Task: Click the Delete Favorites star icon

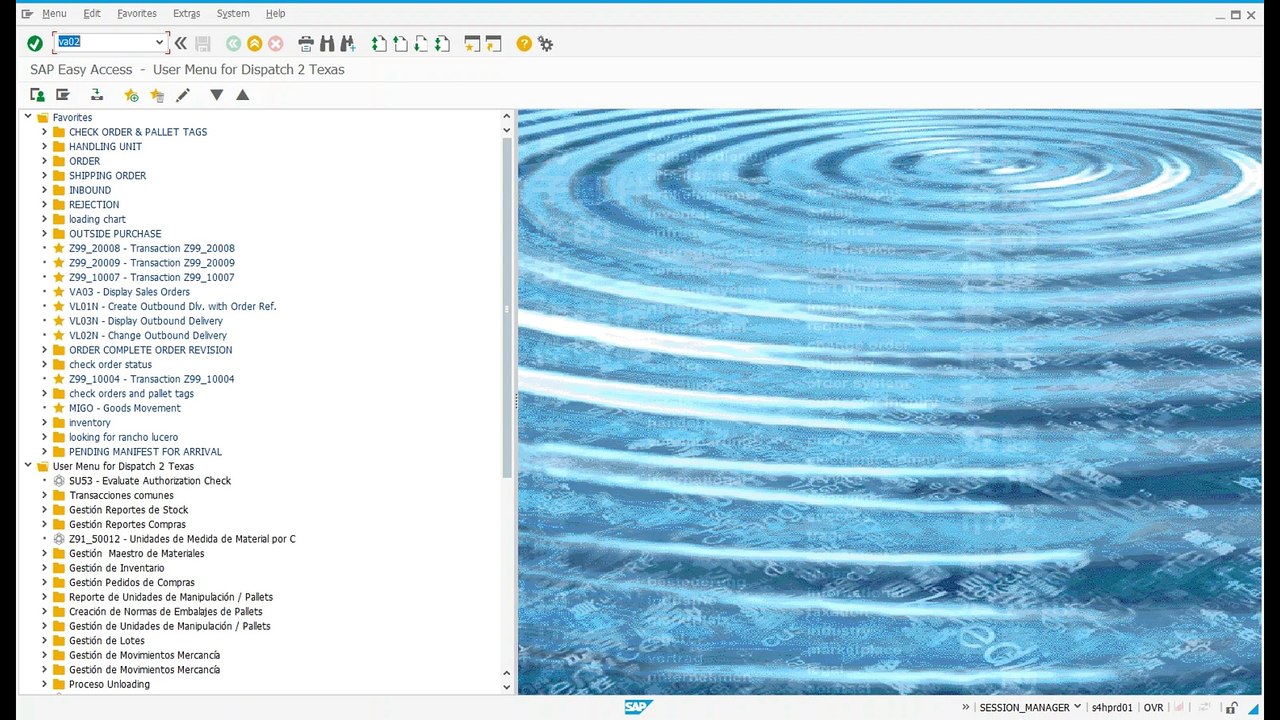Action: (x=157, y=95)
